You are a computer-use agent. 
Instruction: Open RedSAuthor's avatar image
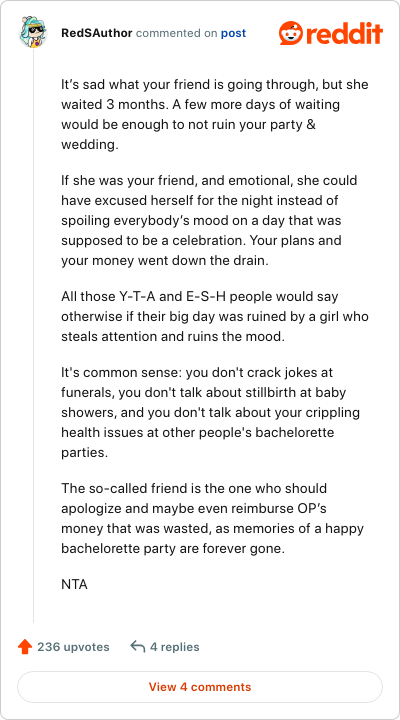pyautogui.click(x=34, y=33)
